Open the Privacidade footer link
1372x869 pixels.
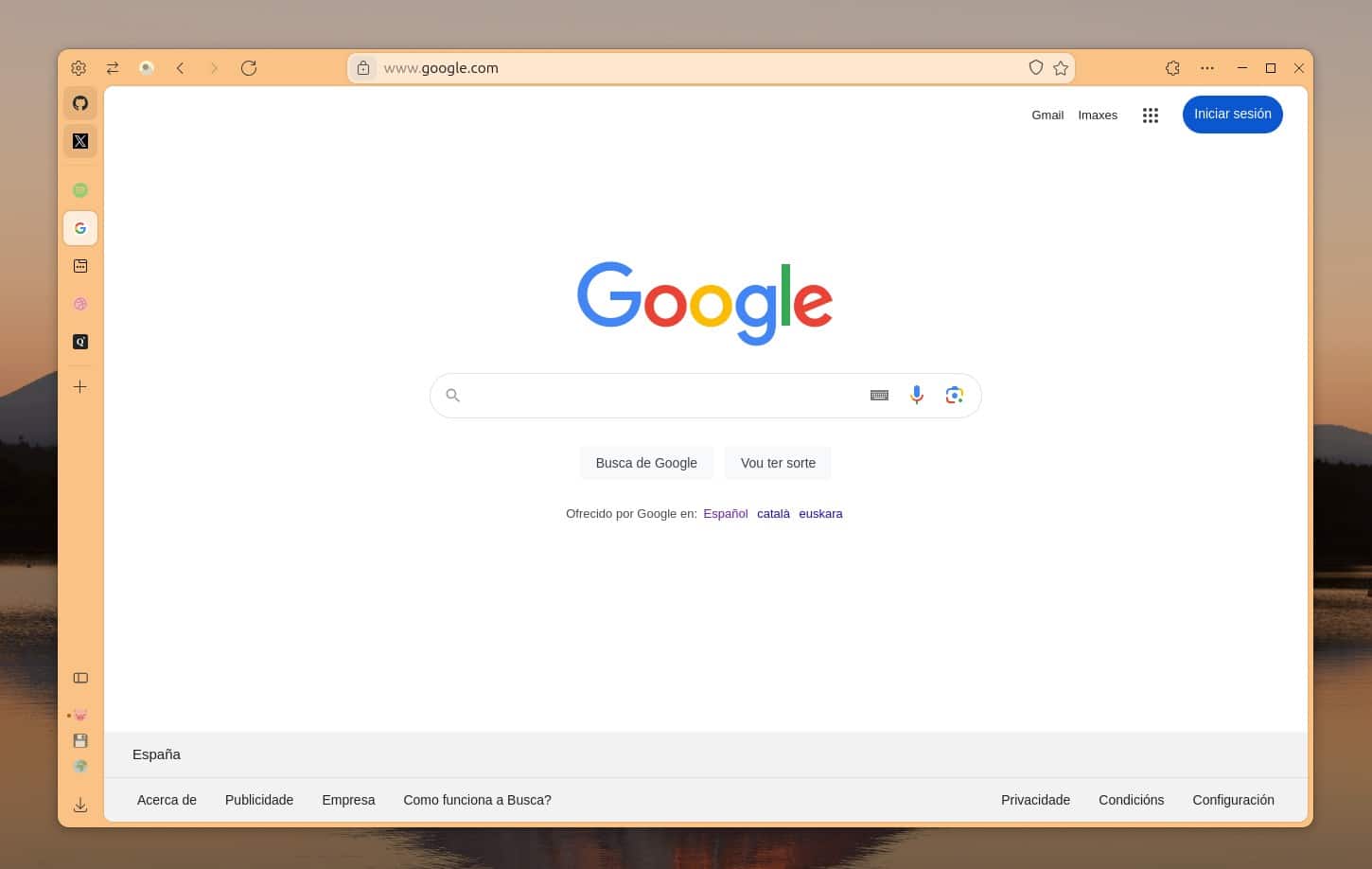pos(1035,800)
